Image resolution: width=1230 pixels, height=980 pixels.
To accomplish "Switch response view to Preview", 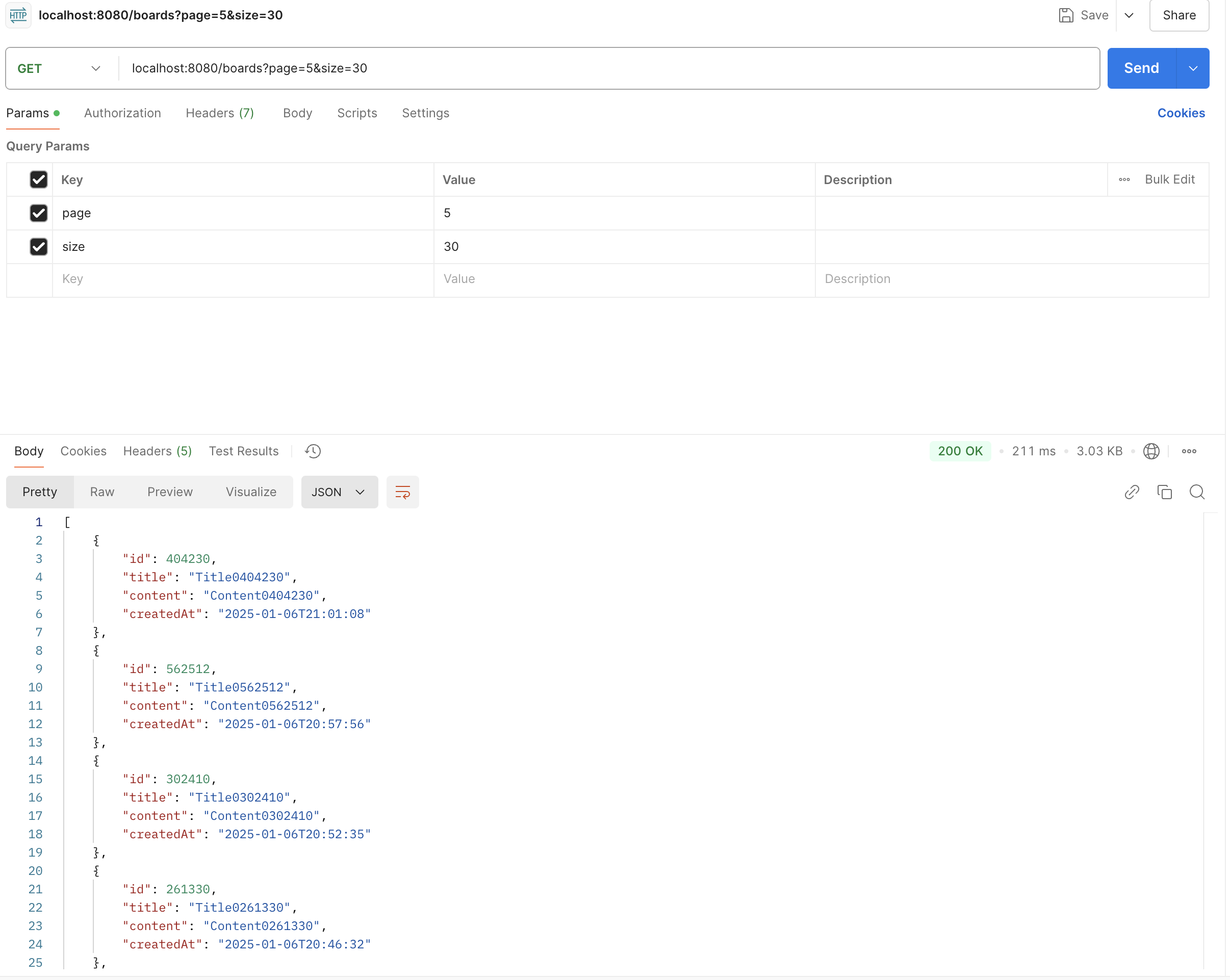I will pos(170,492).
